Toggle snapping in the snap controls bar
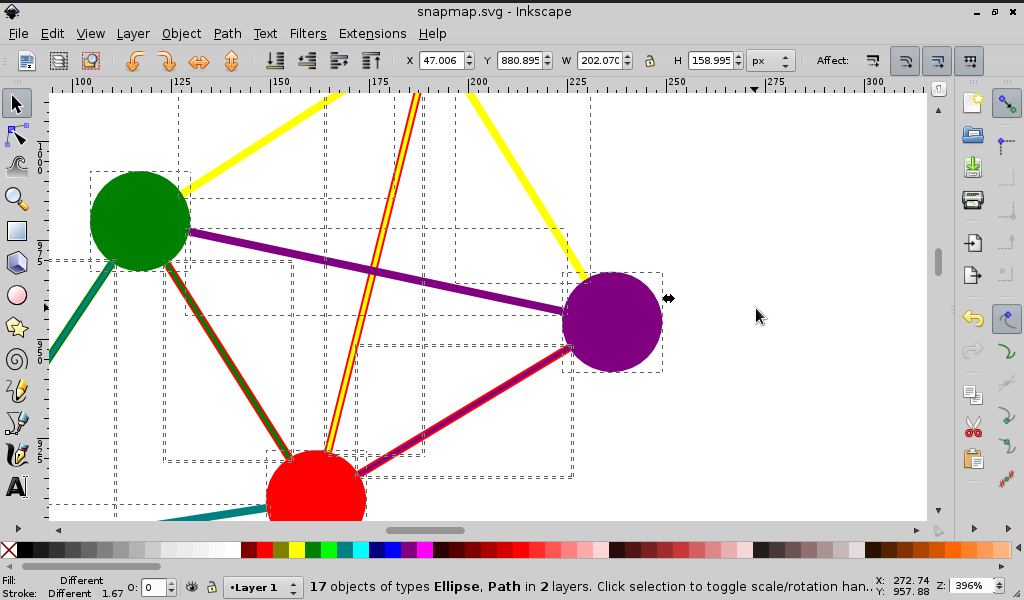Viewport: 1024px width, 600px height. [x=1007, y=103]
